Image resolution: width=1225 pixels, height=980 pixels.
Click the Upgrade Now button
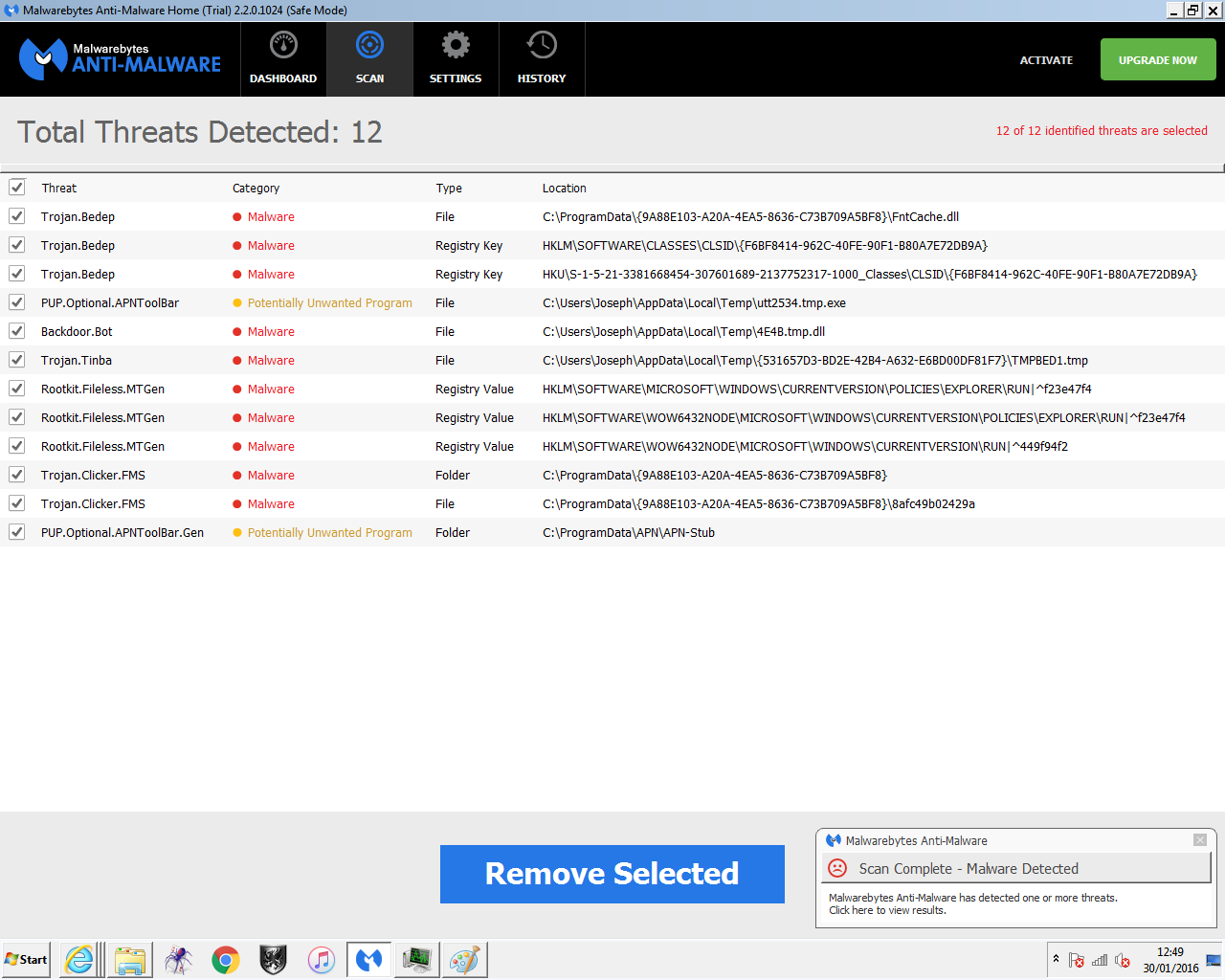1158,59
